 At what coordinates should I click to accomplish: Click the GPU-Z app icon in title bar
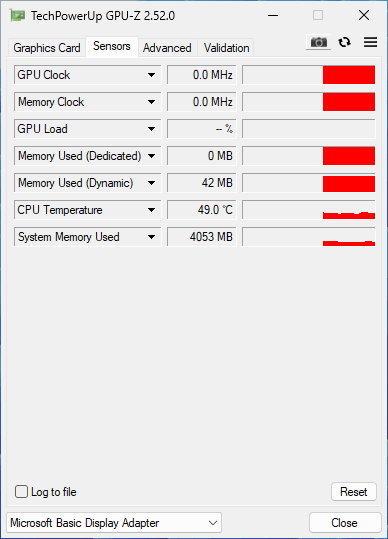(18, 15)
